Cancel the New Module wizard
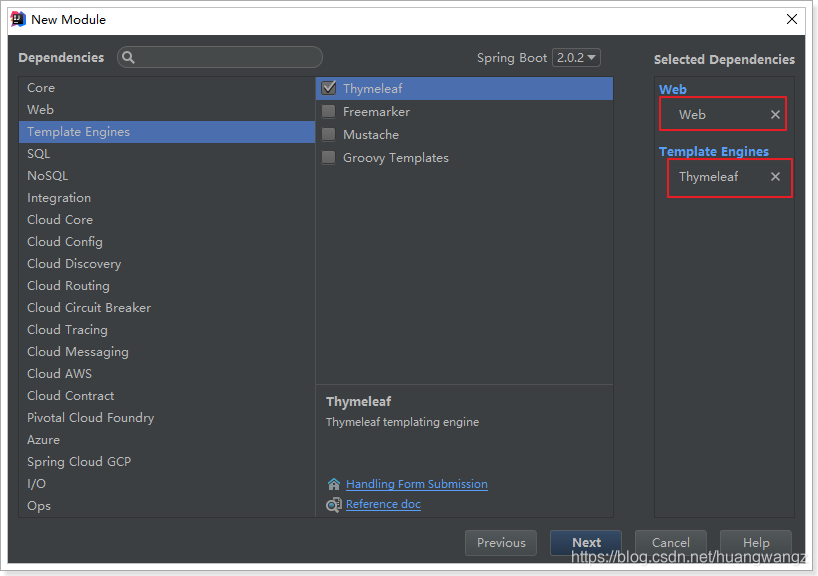 [x=670, y=543]
